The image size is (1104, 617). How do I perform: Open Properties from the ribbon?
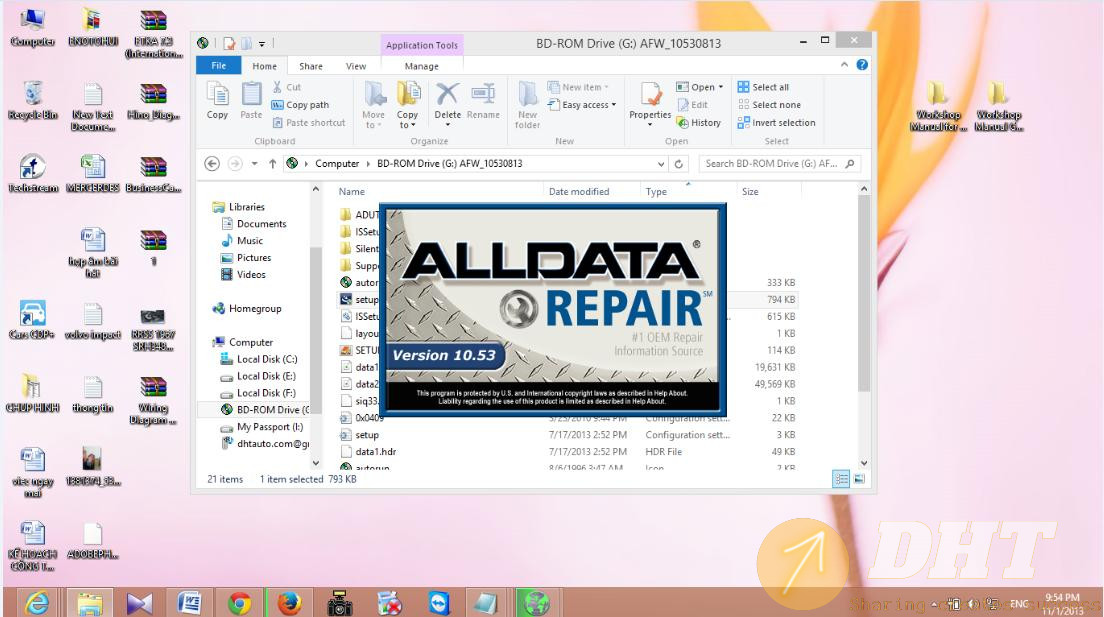(x=649, y=101)
